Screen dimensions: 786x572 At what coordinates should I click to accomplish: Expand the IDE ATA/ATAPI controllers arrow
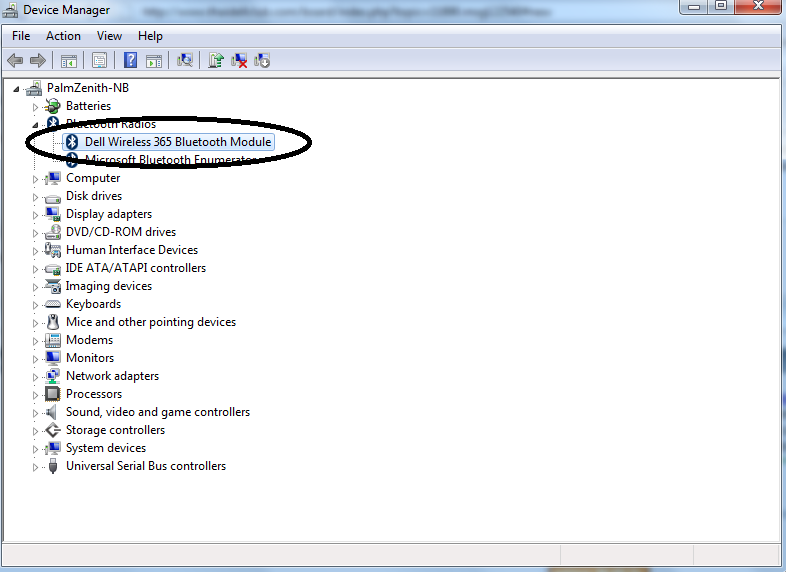coord(35,269)
